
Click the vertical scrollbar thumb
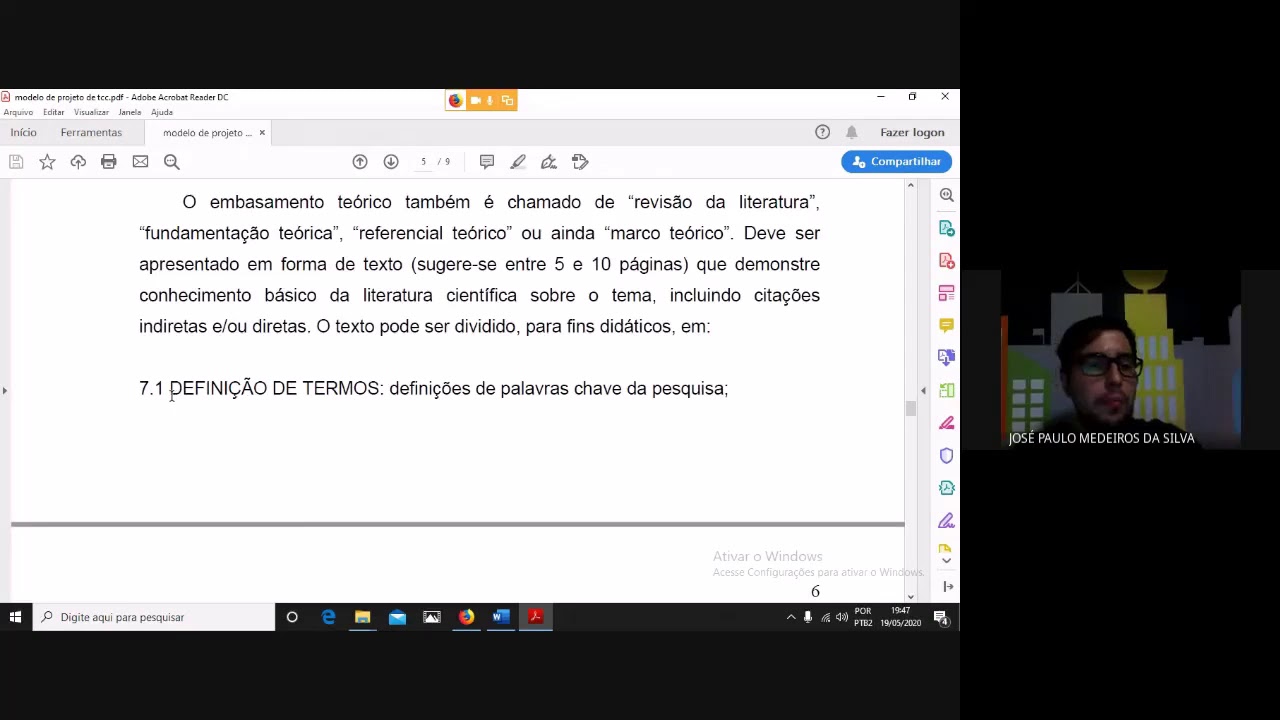[910, 409]
